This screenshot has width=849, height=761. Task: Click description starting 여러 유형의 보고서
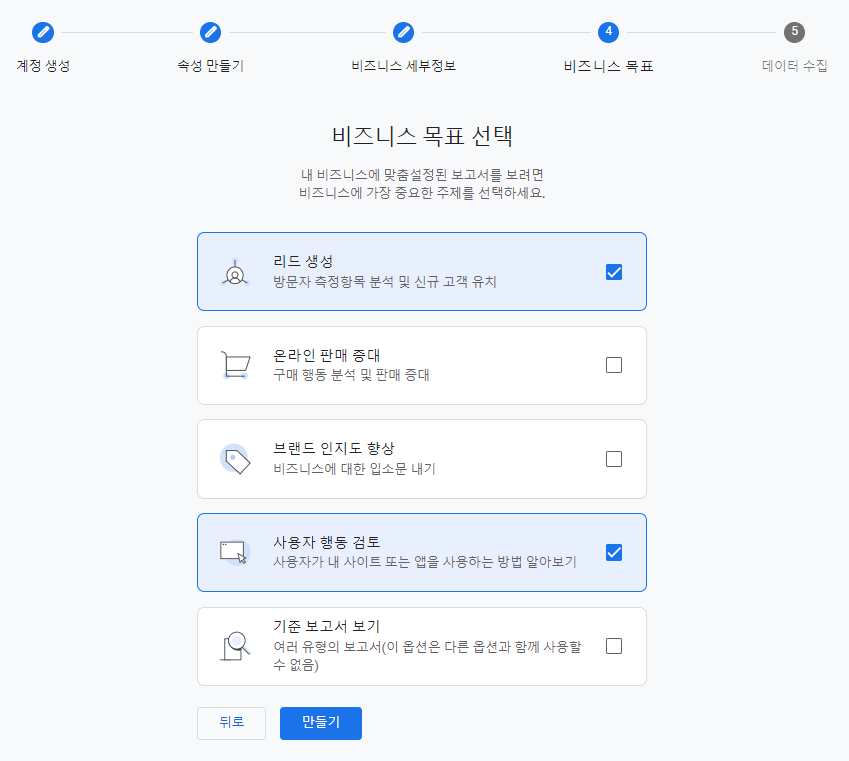pos(427,655)
